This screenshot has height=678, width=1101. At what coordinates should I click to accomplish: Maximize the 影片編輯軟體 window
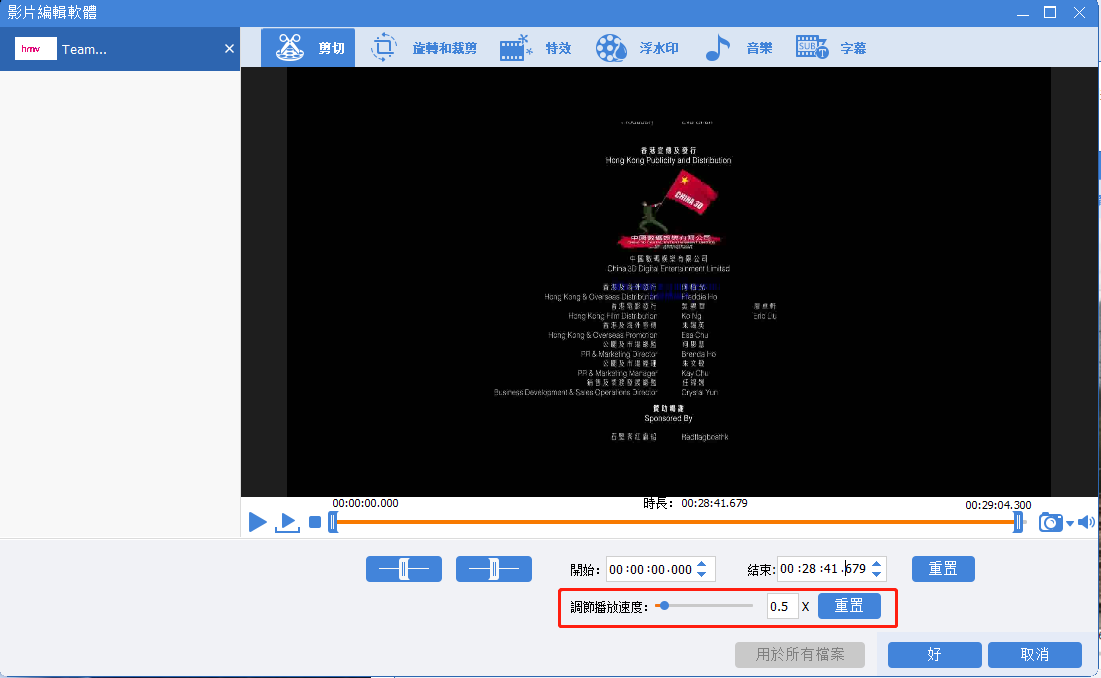[1050, 13]
